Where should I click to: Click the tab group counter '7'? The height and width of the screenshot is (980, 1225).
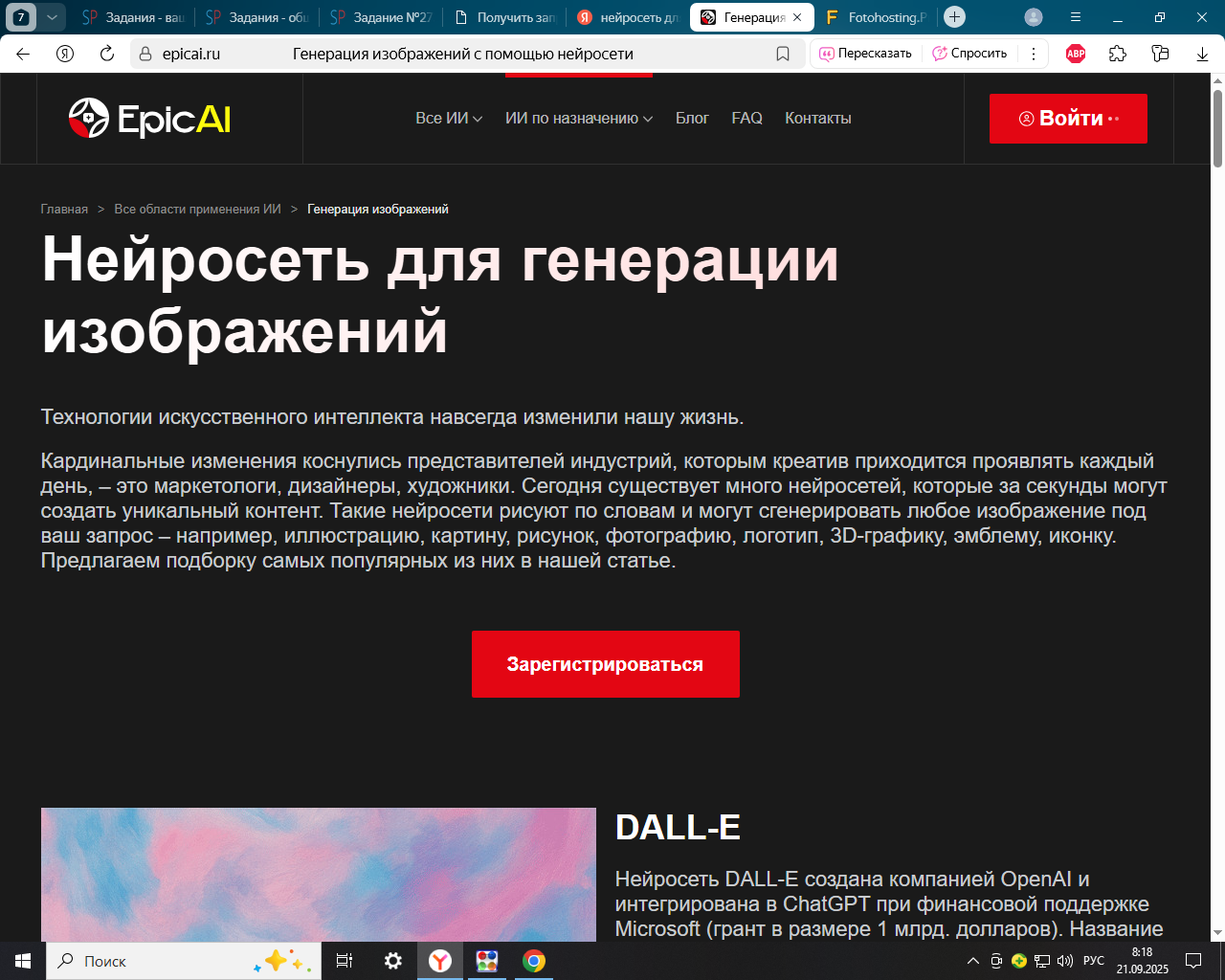coord(21,17)
